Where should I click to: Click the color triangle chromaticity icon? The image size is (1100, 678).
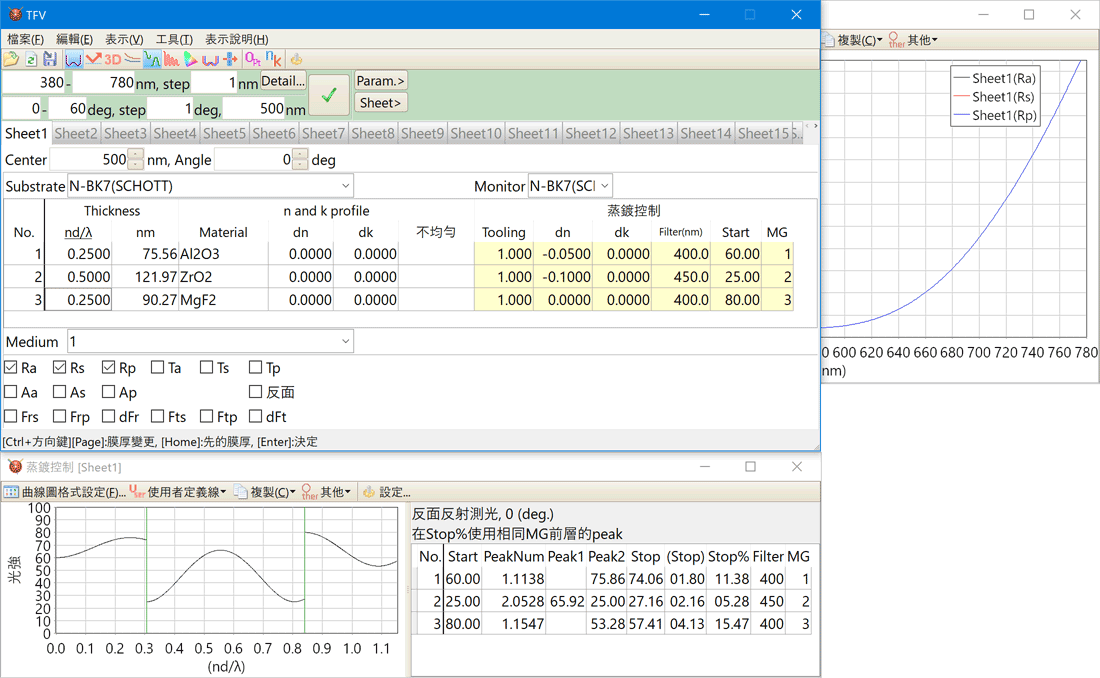pos(191,60)
